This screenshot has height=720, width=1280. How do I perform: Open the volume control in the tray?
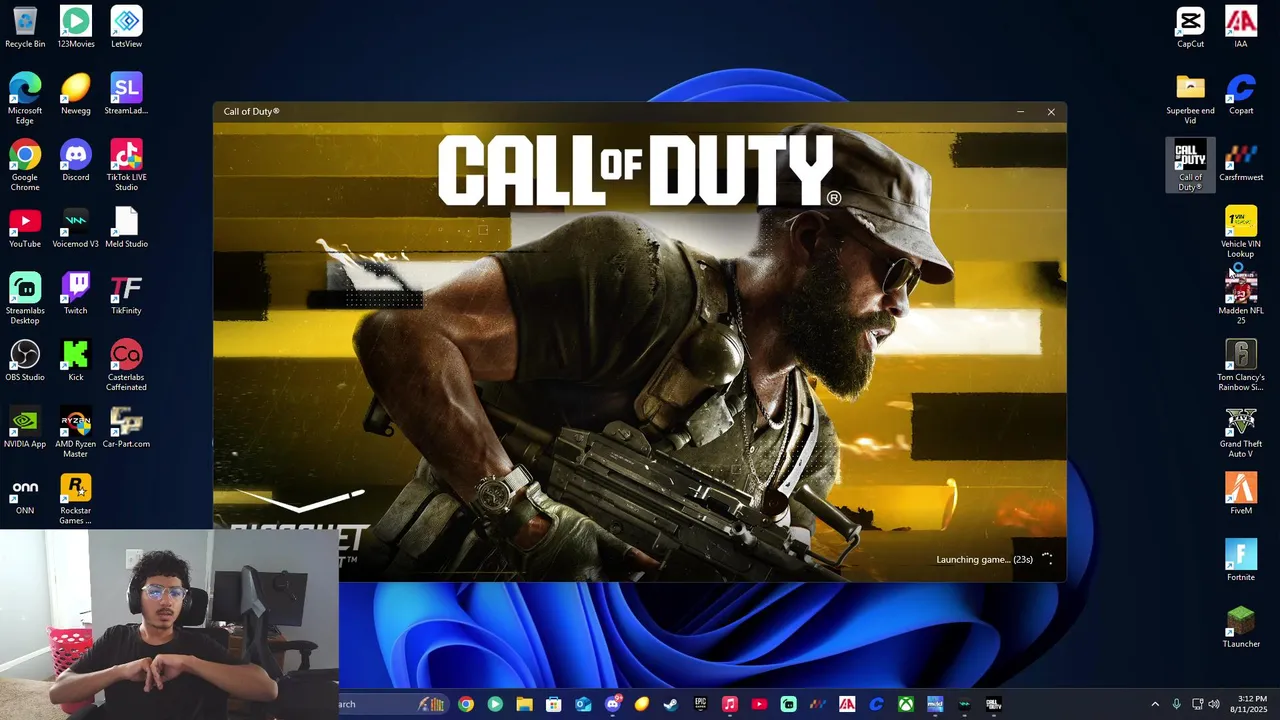(1214, 704)
